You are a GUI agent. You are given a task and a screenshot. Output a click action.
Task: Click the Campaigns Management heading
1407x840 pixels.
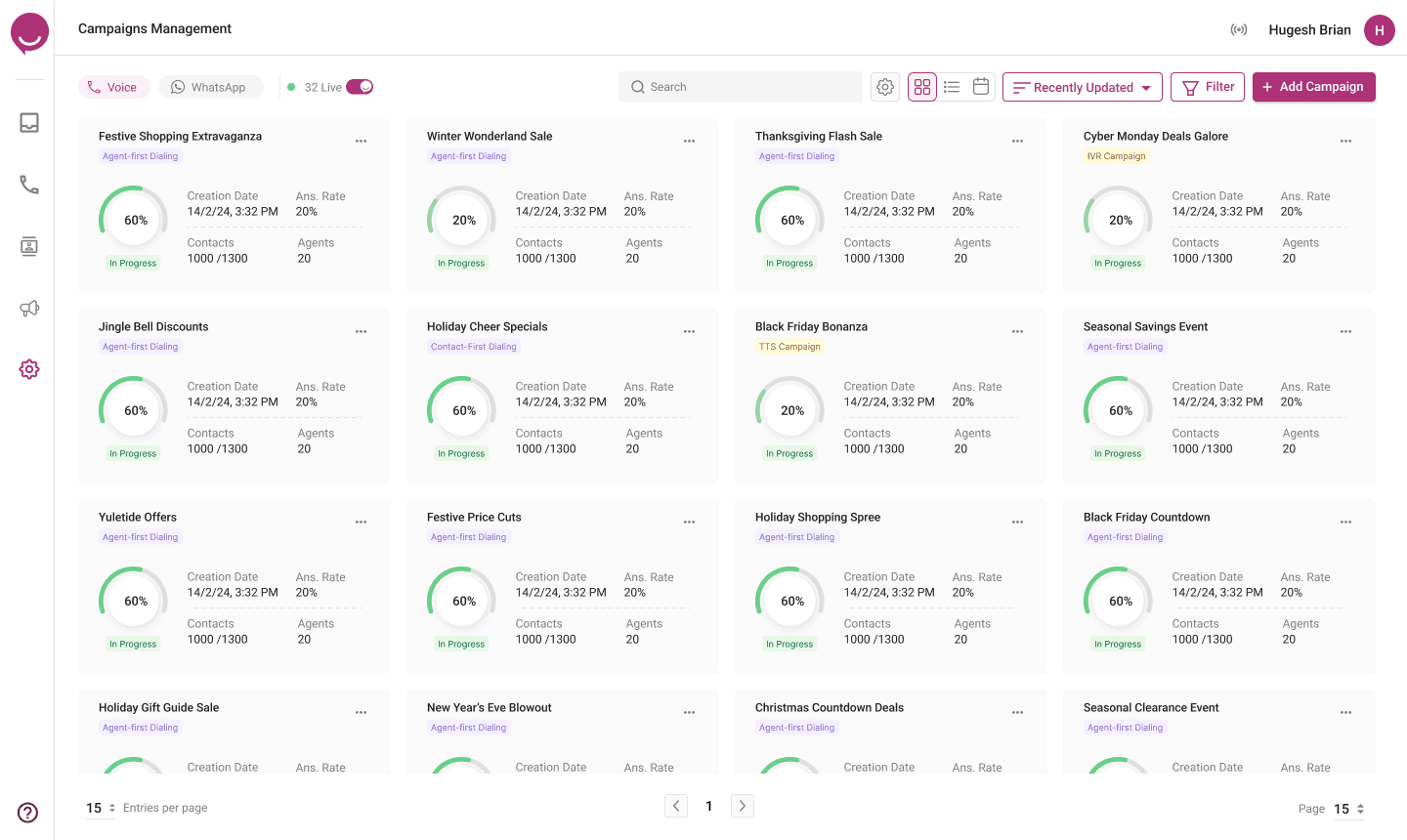[154, 28]
